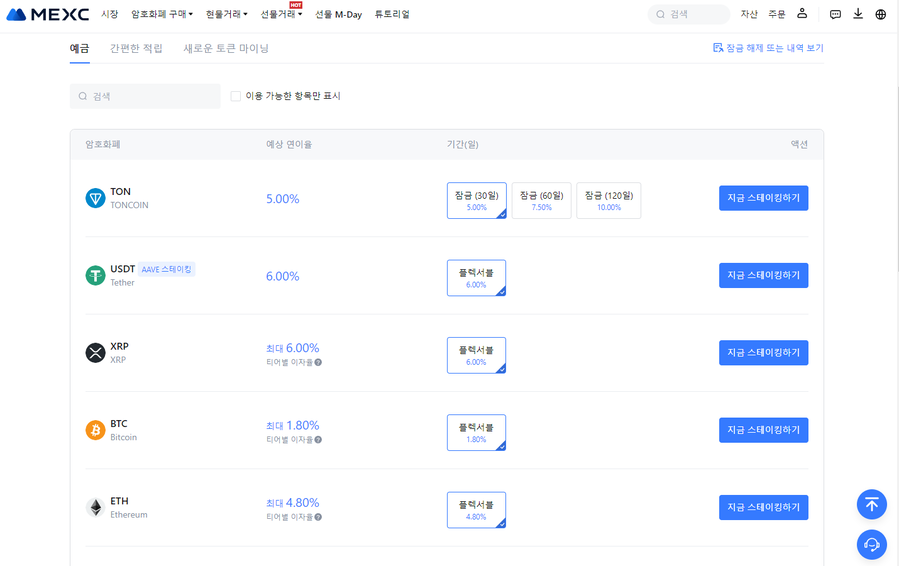Click the AAVE 스테이킹 tag
The height and width of the screenshot is (566, 899).
tap(166, 269)
